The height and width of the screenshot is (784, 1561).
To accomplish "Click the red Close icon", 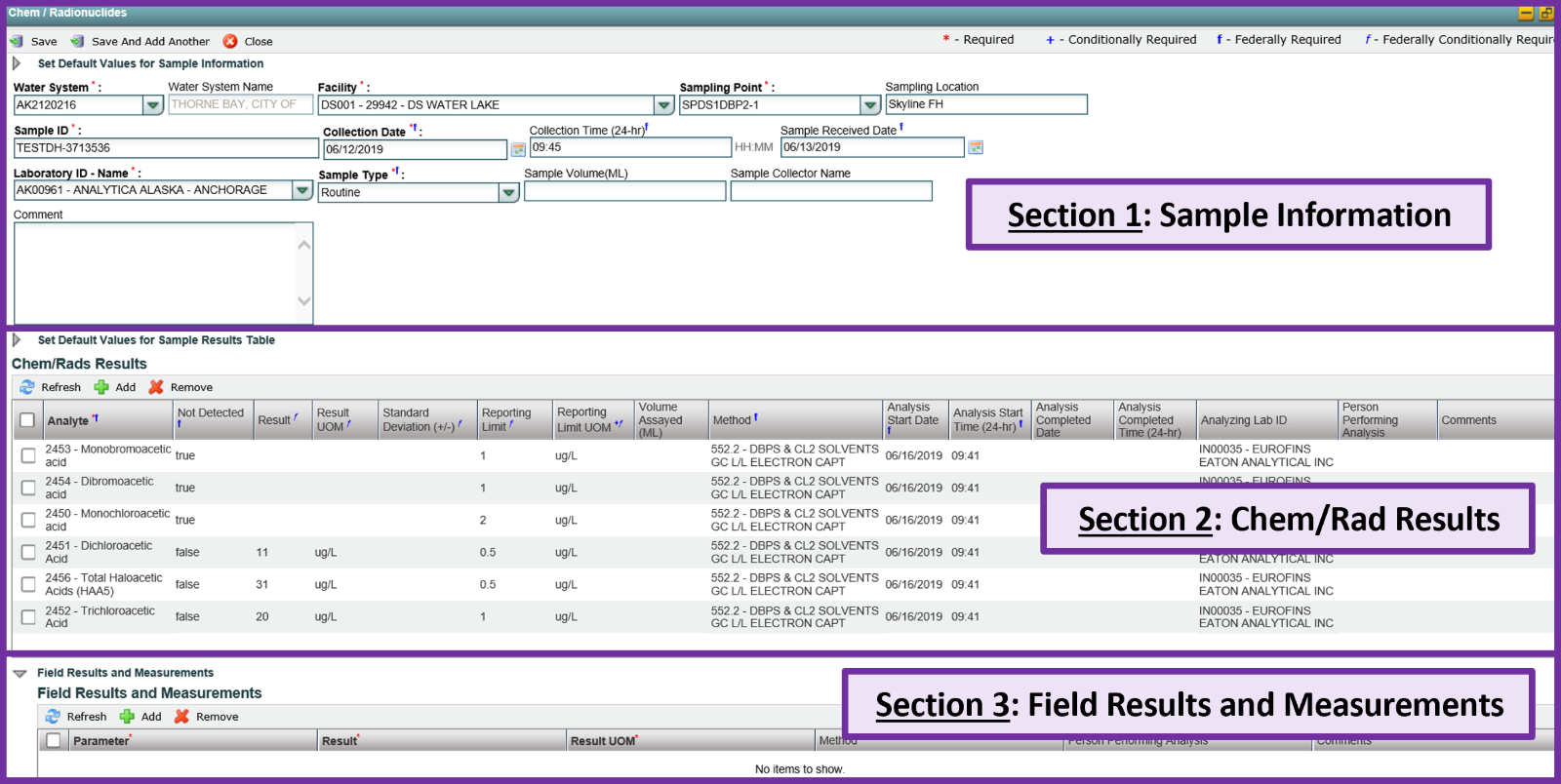I will tap(230, 41).
